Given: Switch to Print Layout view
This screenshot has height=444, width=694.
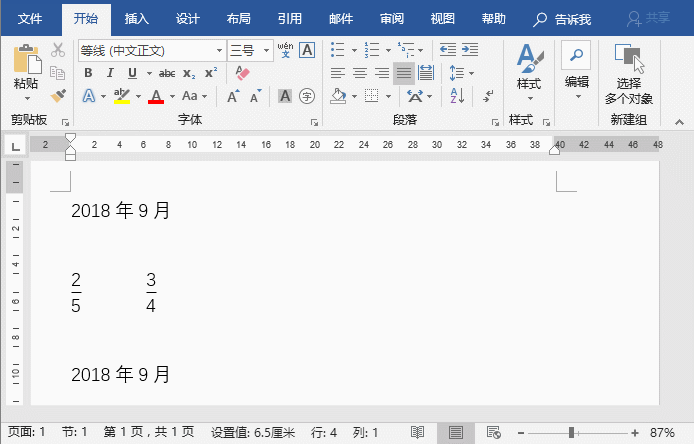Looking at the screenshot, I should point(455,432).
